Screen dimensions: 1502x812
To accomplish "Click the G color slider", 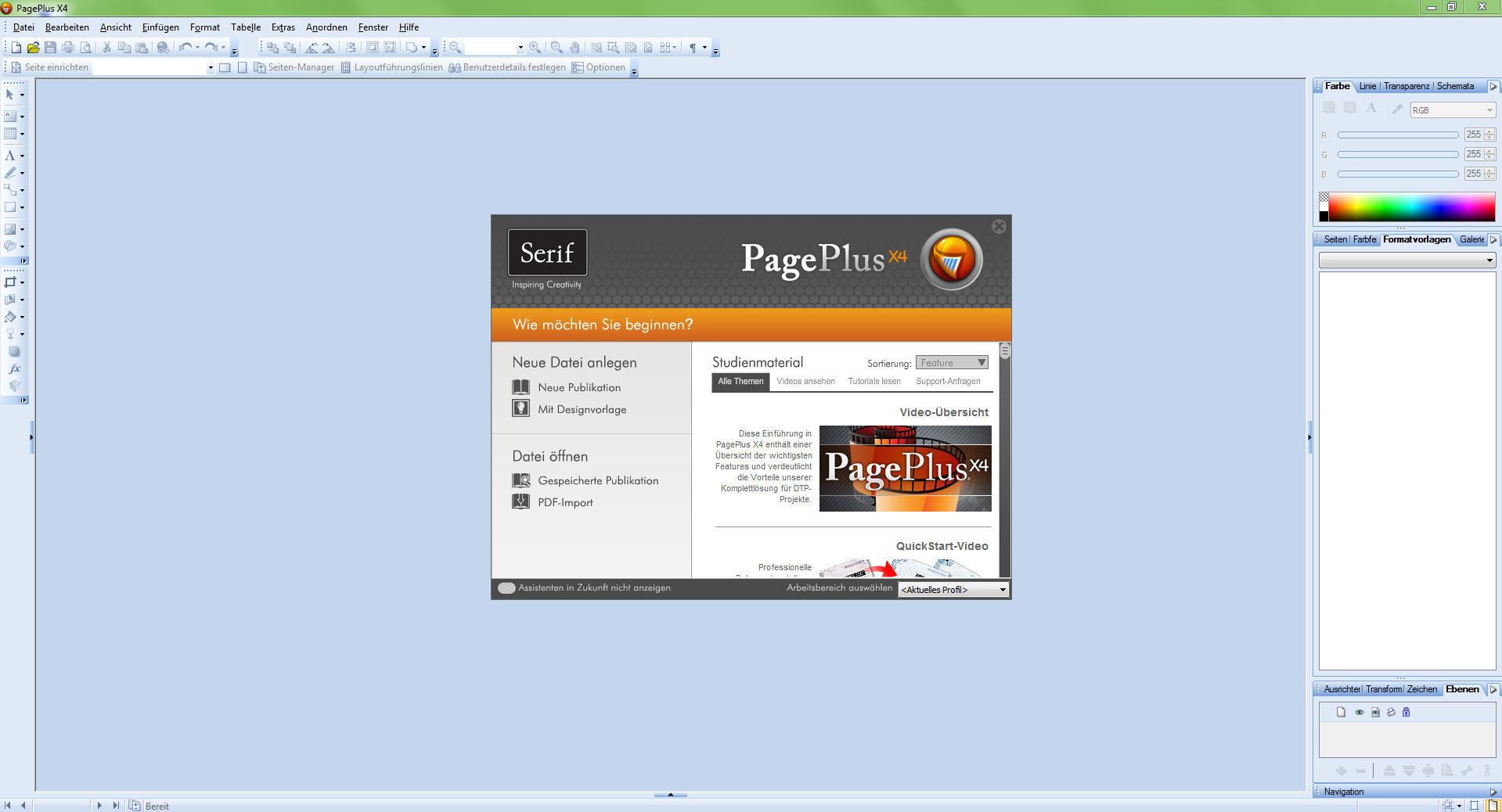I will (x=1398, y=154).
